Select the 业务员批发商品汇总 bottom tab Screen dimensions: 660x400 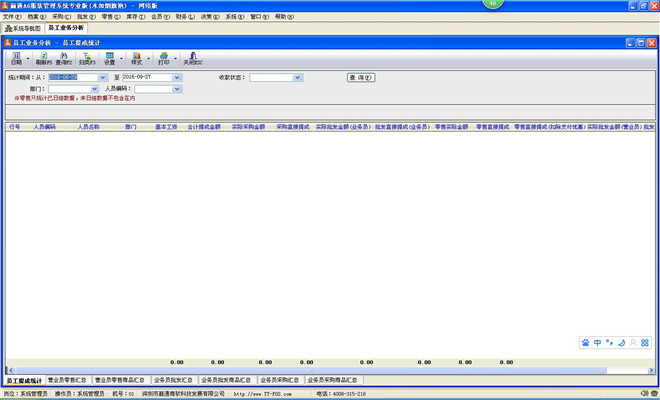pyautogui.click(x=226, y=380)
